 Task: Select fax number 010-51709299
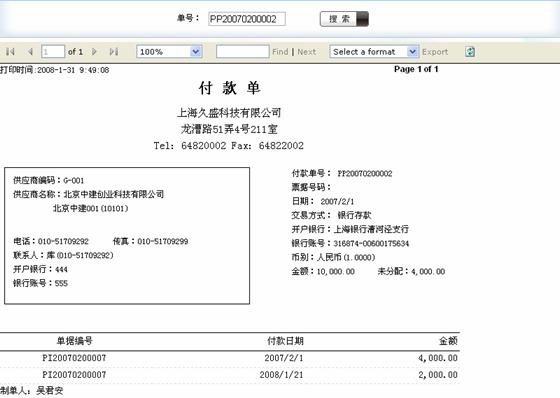click(163, 242)
